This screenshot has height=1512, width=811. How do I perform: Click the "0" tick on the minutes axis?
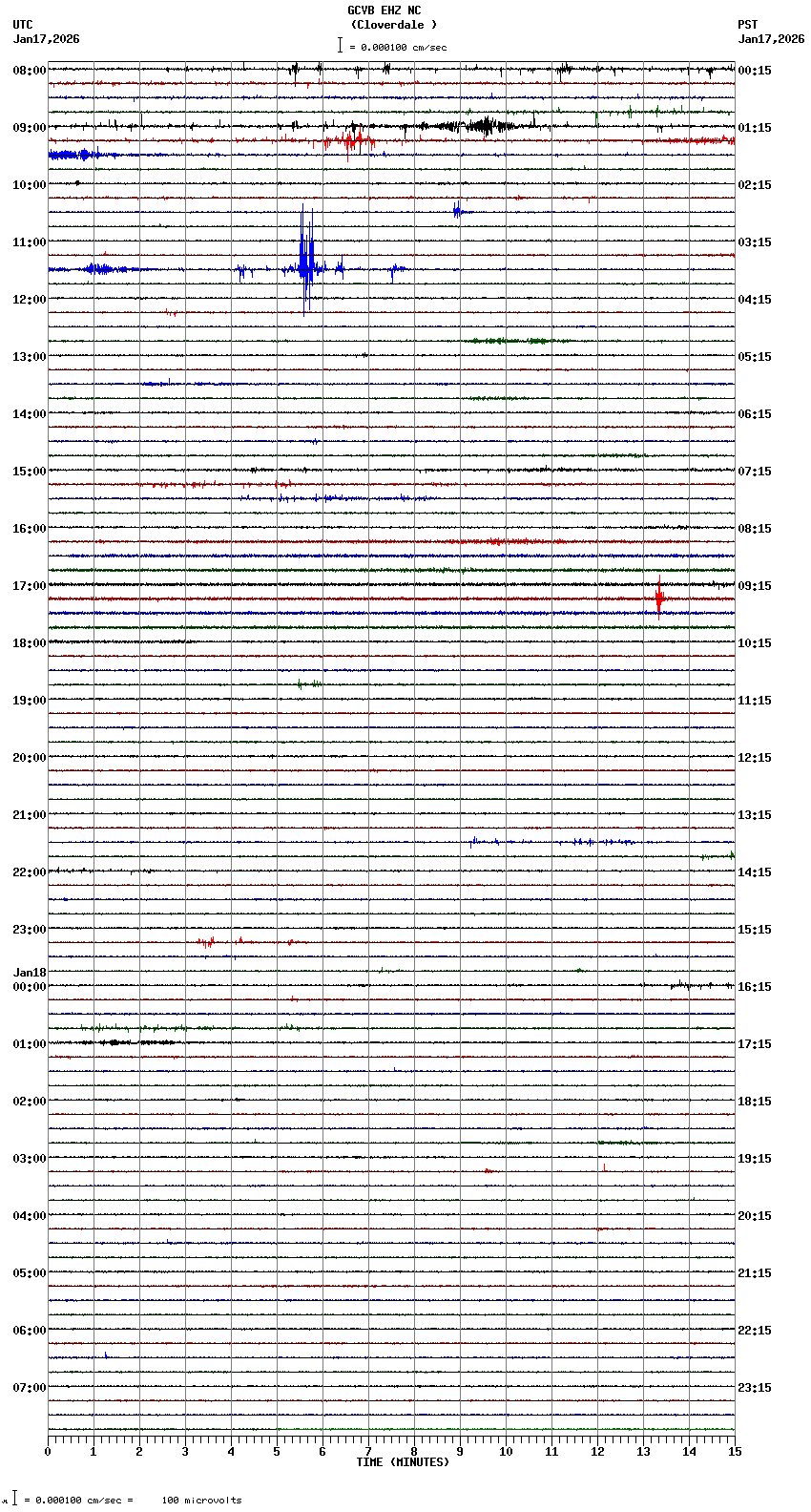tap(48, 1452)
